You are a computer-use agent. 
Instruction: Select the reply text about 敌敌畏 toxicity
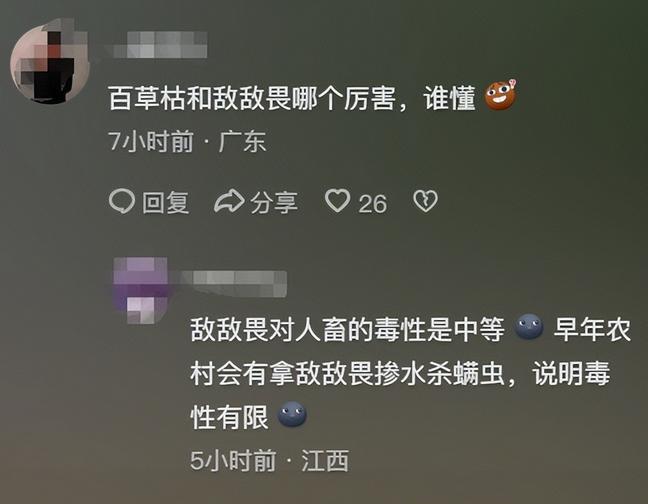tap(410, 373)
